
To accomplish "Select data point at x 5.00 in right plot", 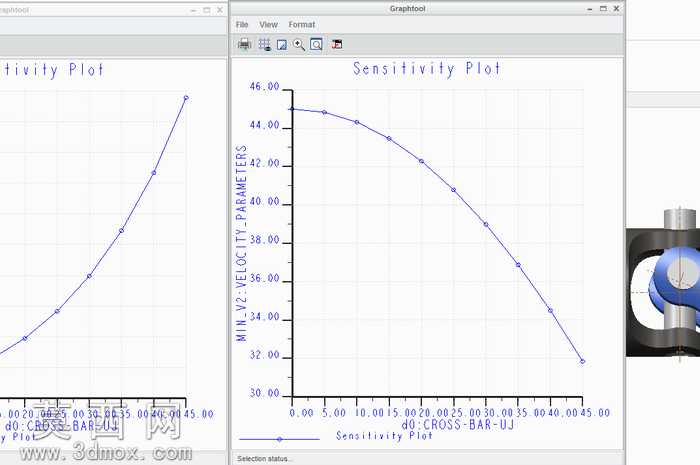I will (x=325, y=112).
